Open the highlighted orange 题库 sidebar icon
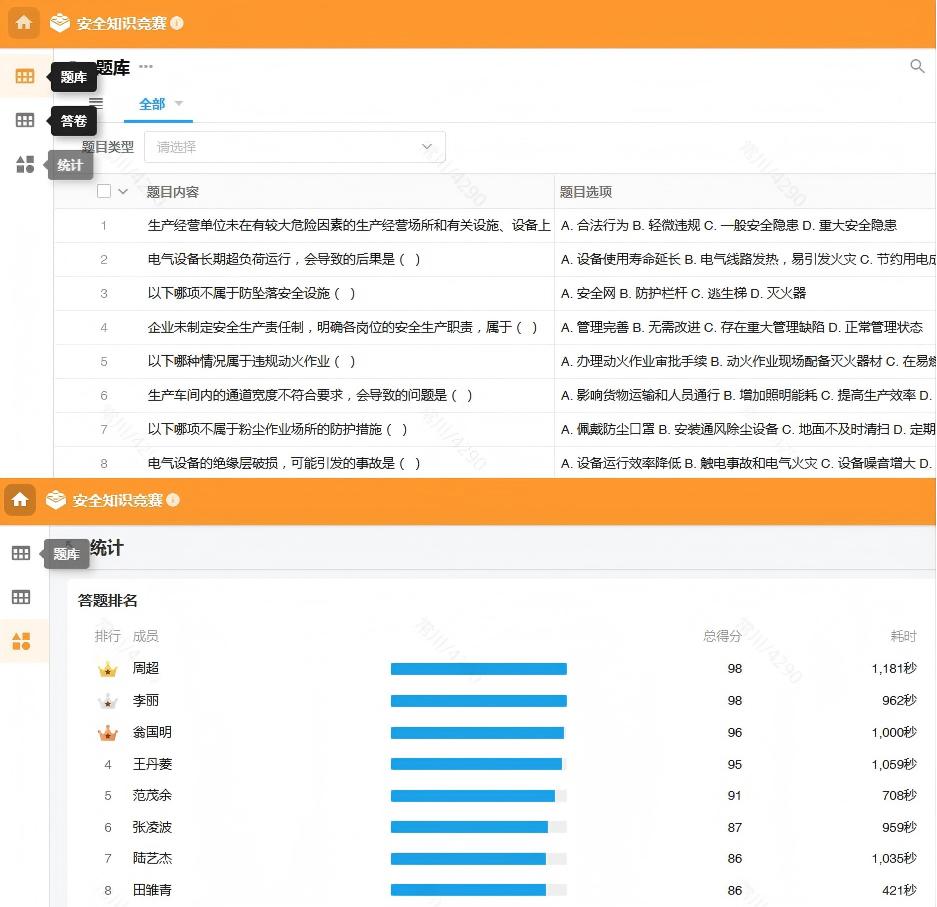 coord(25,76)
